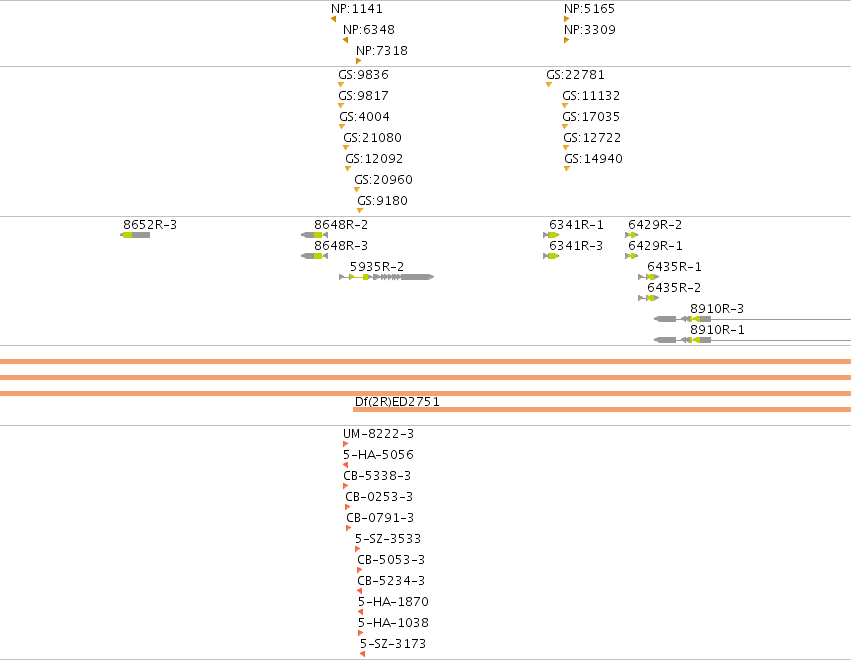Open the 5-HA-1038 feature label
Viewport: 851px width, 660px height.
(393, 623)
